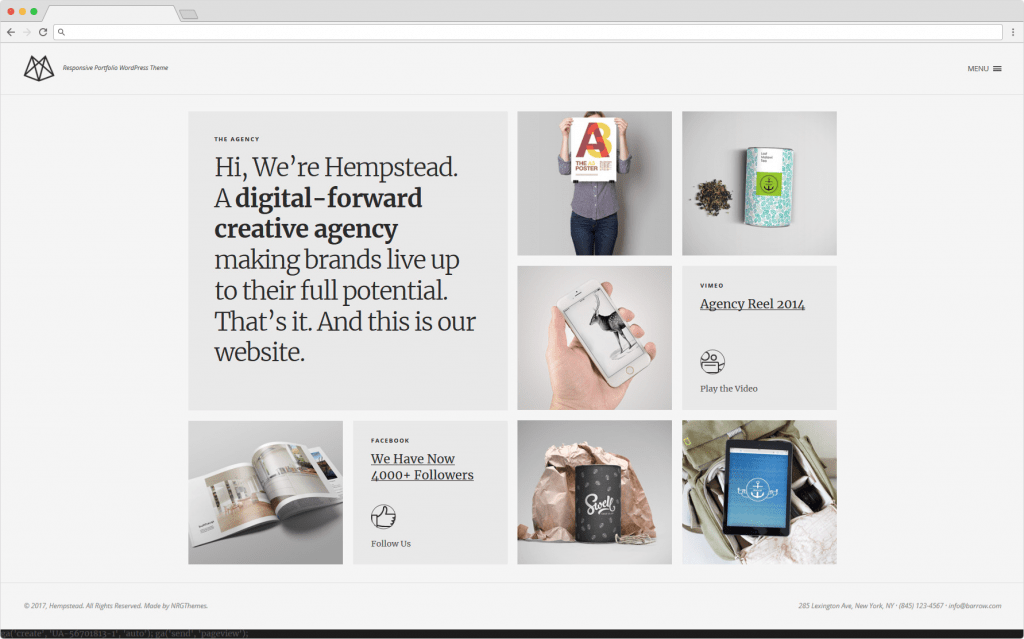Image resolution: width=1024 pixels, height=639 pixels.
Task: Click the Play the Video label
Action: (x=729, y=389)
